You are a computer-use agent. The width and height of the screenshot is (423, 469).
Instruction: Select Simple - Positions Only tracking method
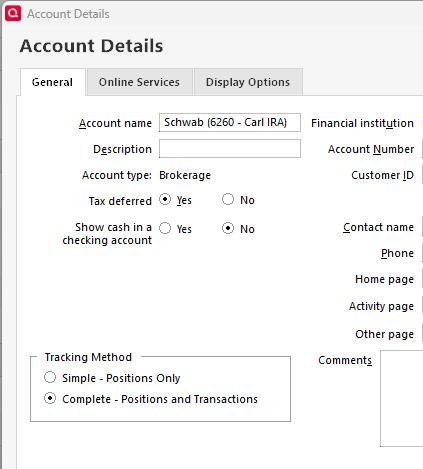click(x=50, y=378)
